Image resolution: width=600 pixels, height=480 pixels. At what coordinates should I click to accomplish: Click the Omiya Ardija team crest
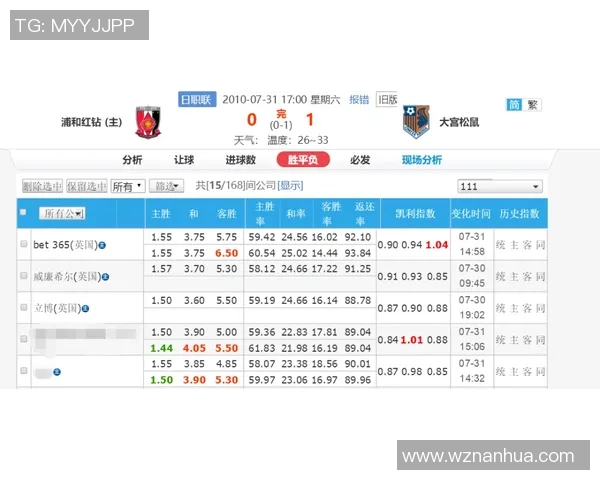416,123
